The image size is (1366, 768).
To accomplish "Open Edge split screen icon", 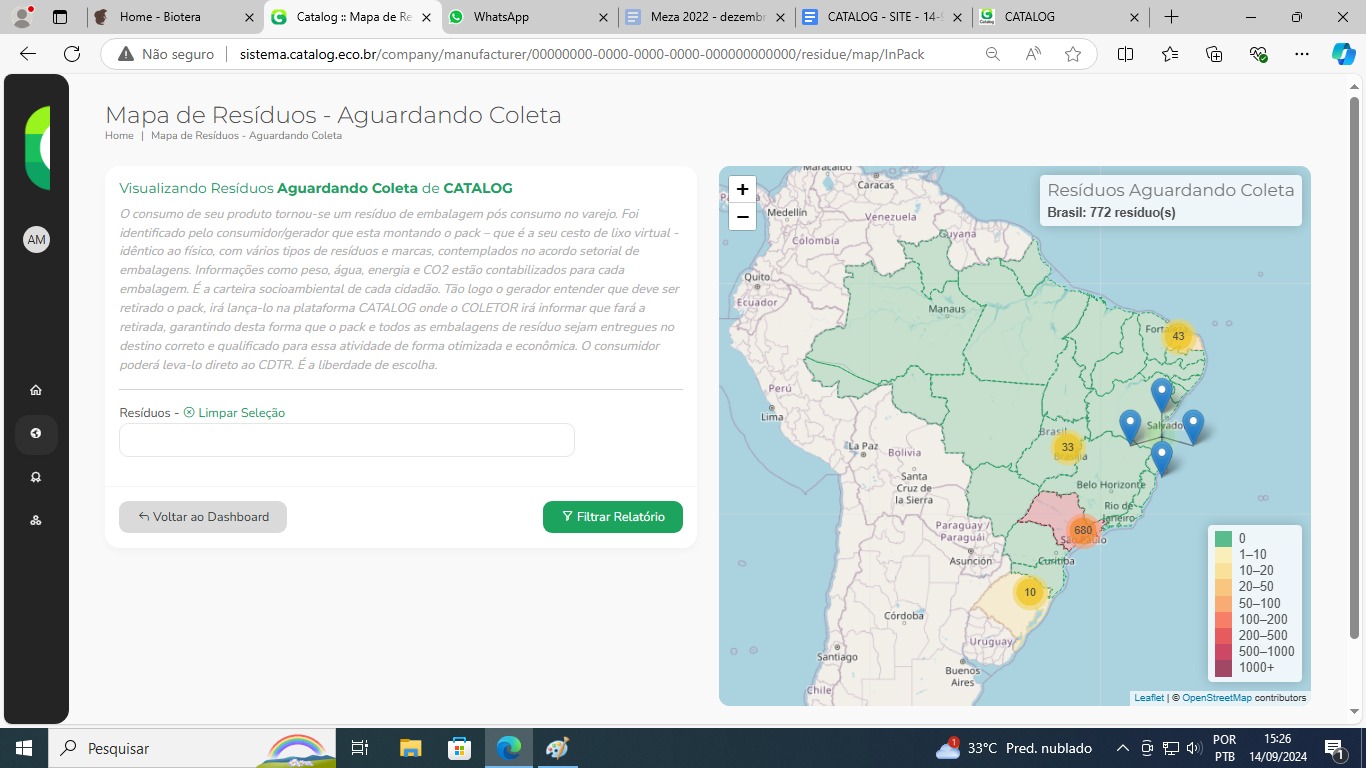I will [1125, 54].
